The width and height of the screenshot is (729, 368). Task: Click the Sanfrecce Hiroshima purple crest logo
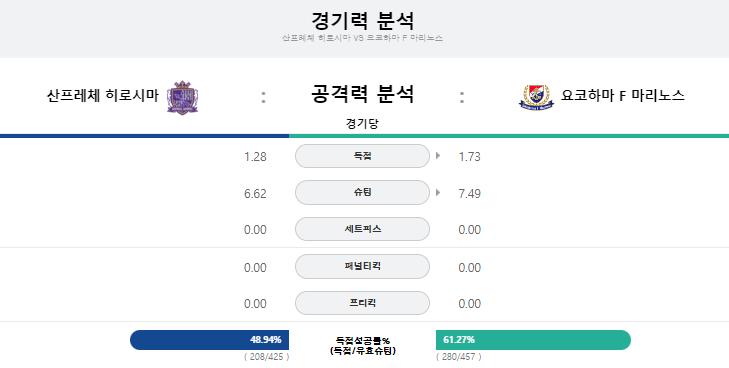click(x=182, y=98)
